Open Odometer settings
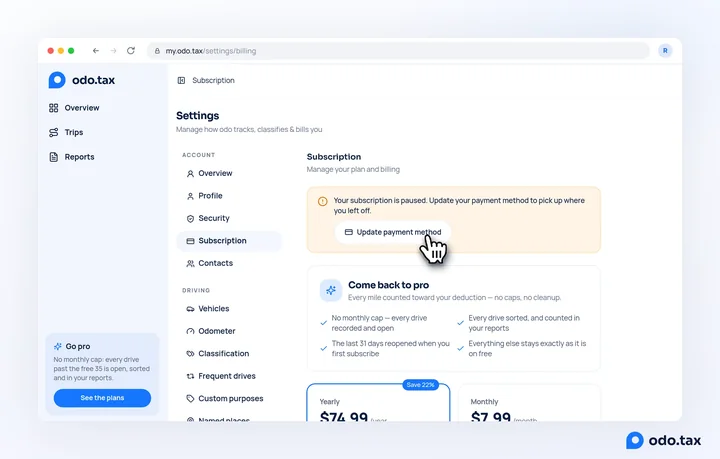 pos(229,331)
